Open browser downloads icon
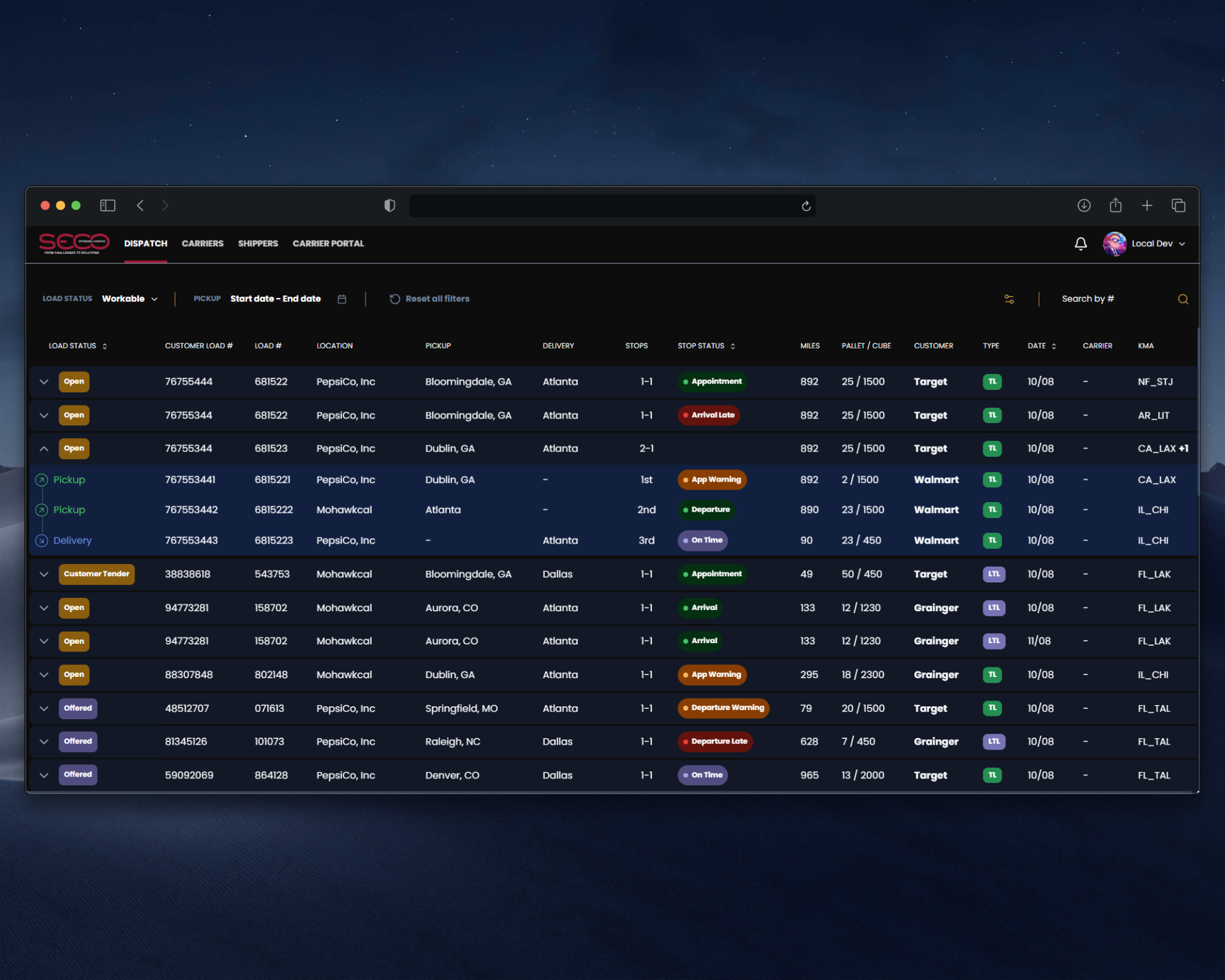1225x980 pixels. [x=1083, y=205]
